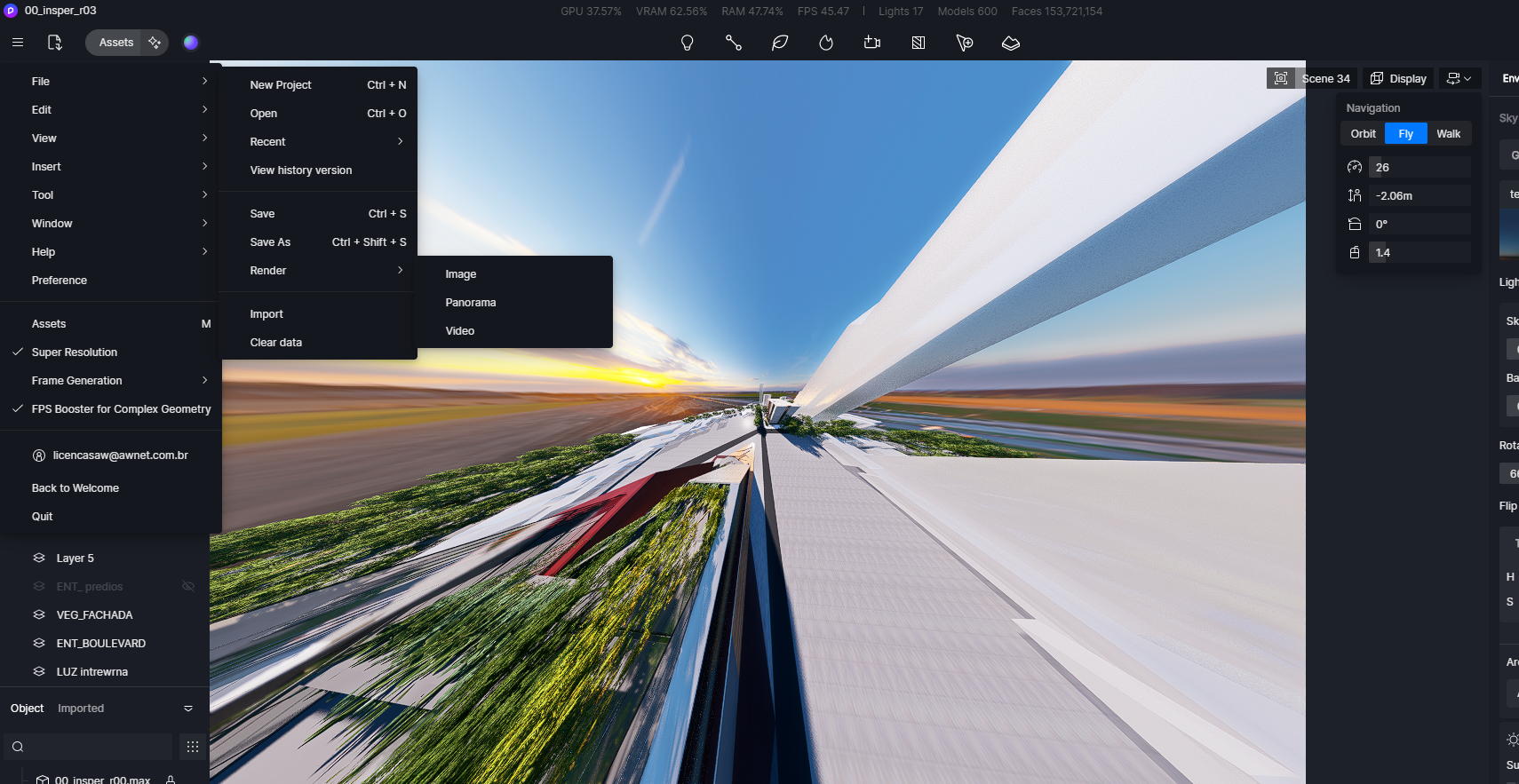Click the lock icon next to 00_insper_r00.max

[171, 780]
